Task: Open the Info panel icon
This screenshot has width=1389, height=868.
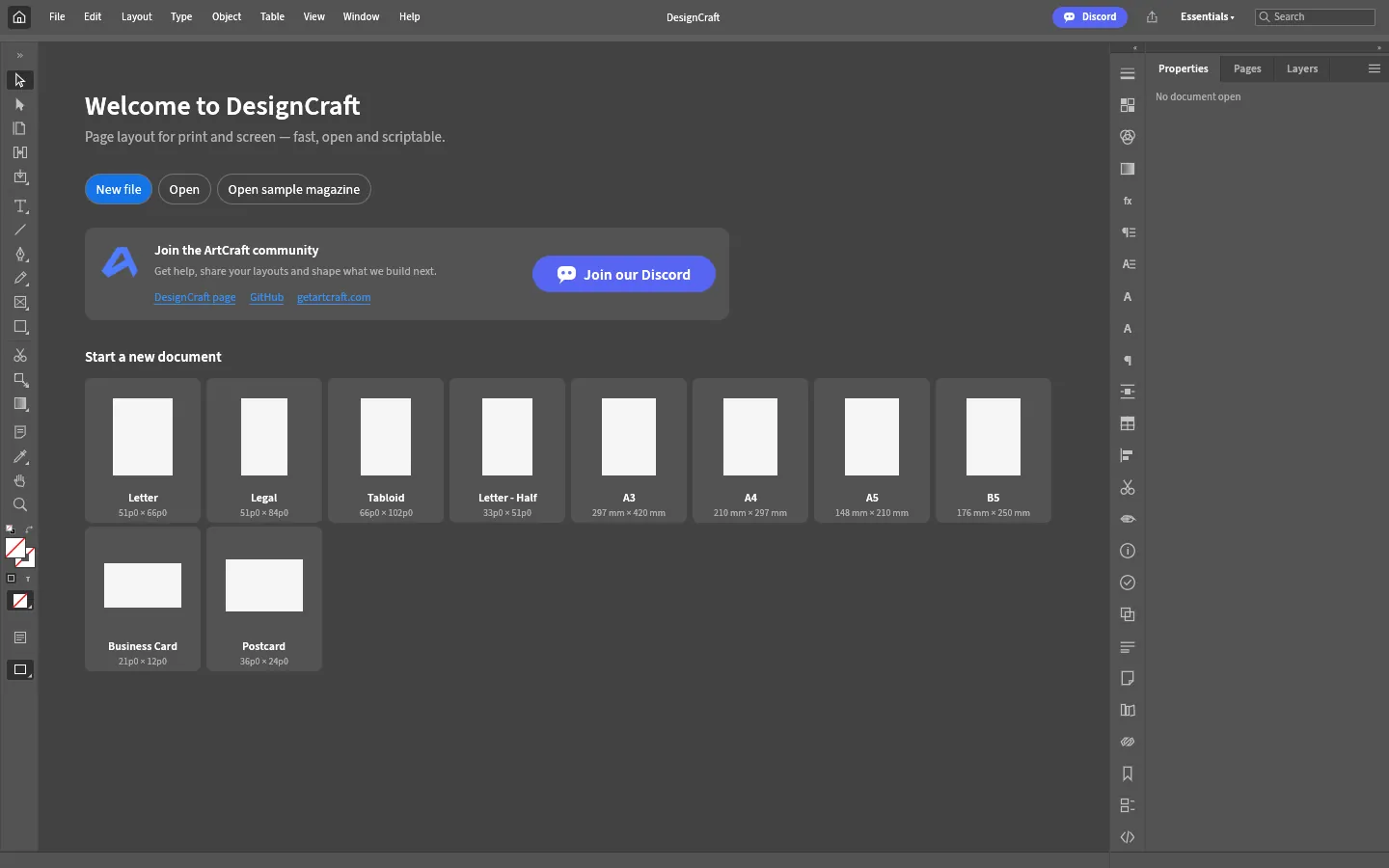Action: pyautogui.click(x=1128, y=551)
